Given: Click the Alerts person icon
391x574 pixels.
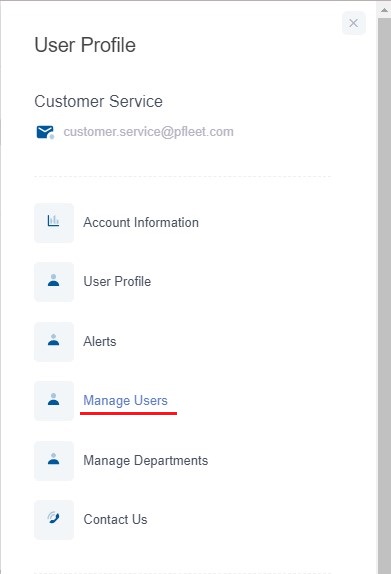Looking at the screenshot, I should (54, 342).
